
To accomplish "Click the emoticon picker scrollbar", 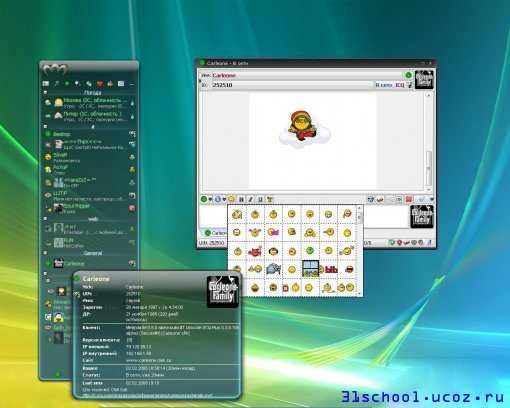I will tap(359, 251).
